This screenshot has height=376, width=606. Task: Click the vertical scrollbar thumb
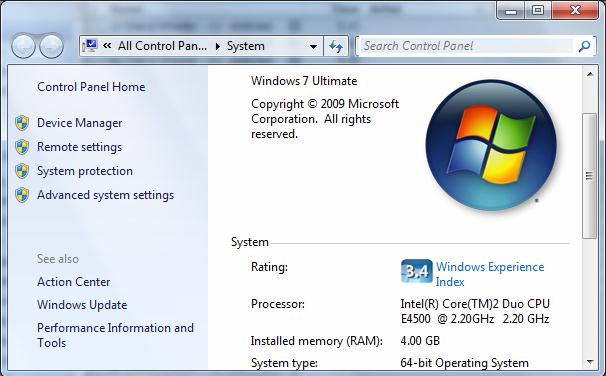[589, 176]
